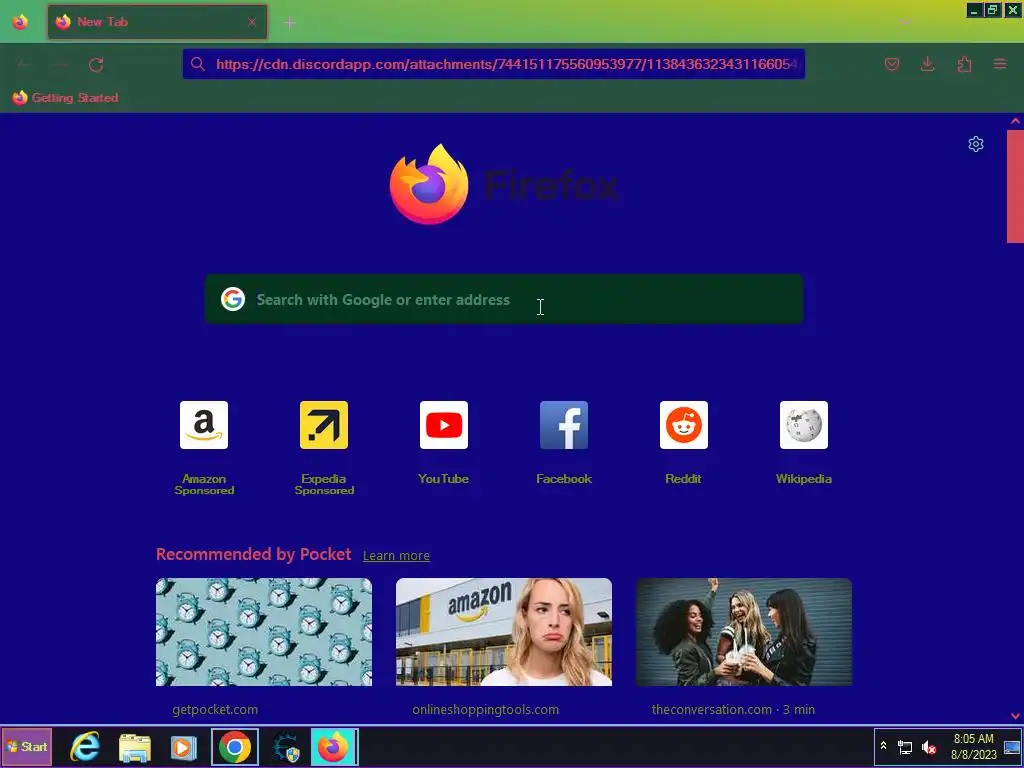Click the scrollbar thumb on the page
The height and width of the screenshot is (768, 1024).
point(1015,186)
